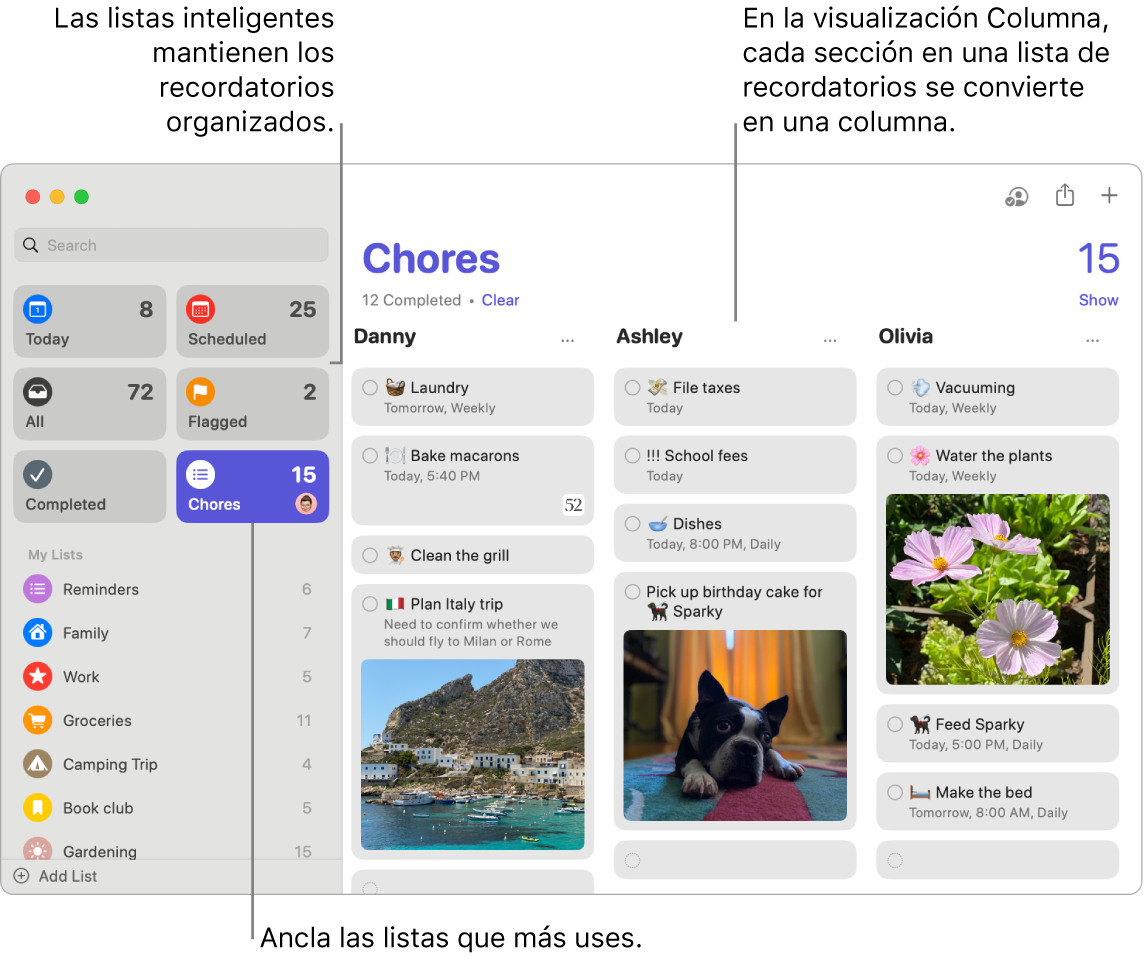
Task: Select the Groceries list in the sidebar
Action: (97, 720)
